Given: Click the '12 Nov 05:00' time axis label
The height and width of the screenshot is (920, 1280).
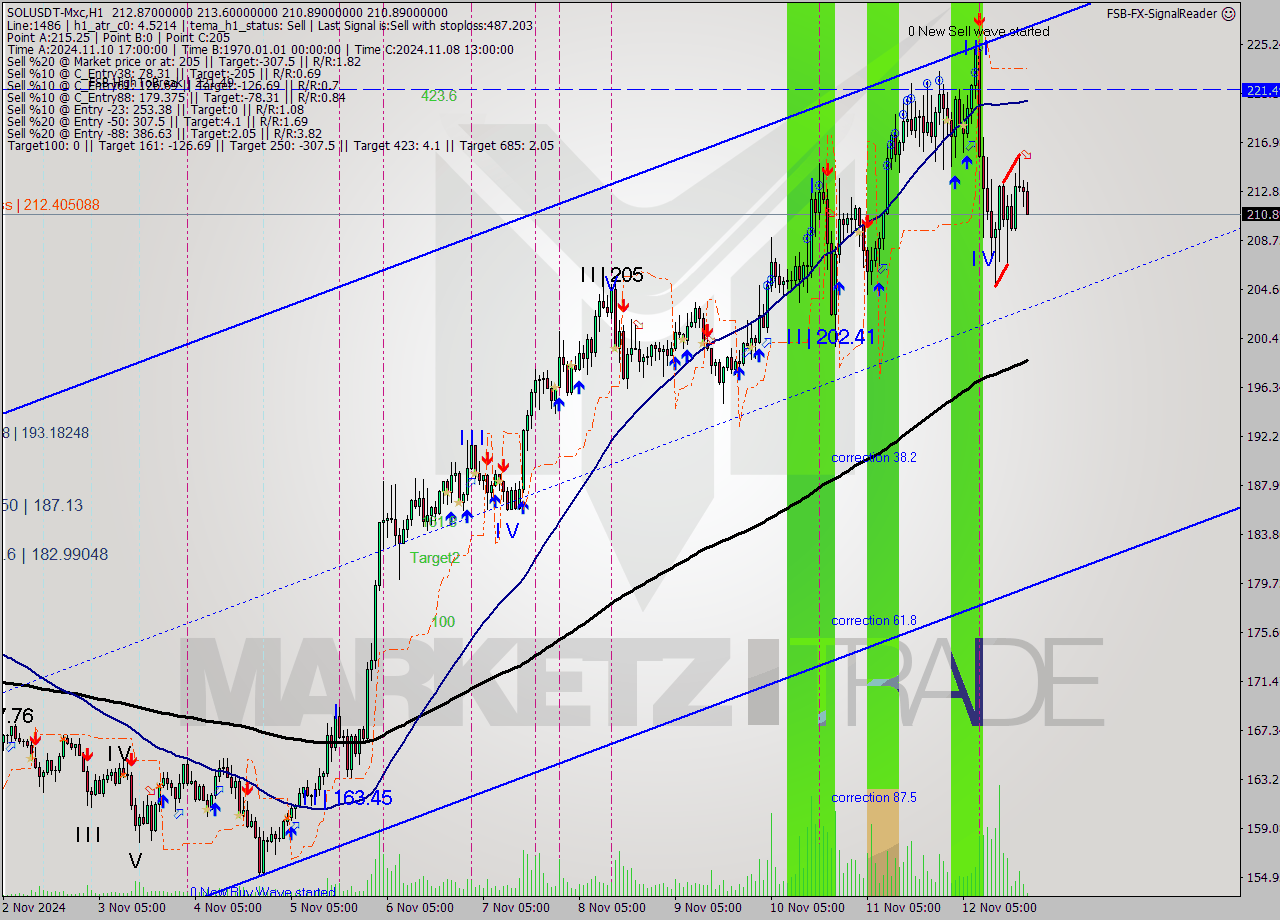Looking at the screenshot, I should pyautogui.click(x=1001, y=908).
